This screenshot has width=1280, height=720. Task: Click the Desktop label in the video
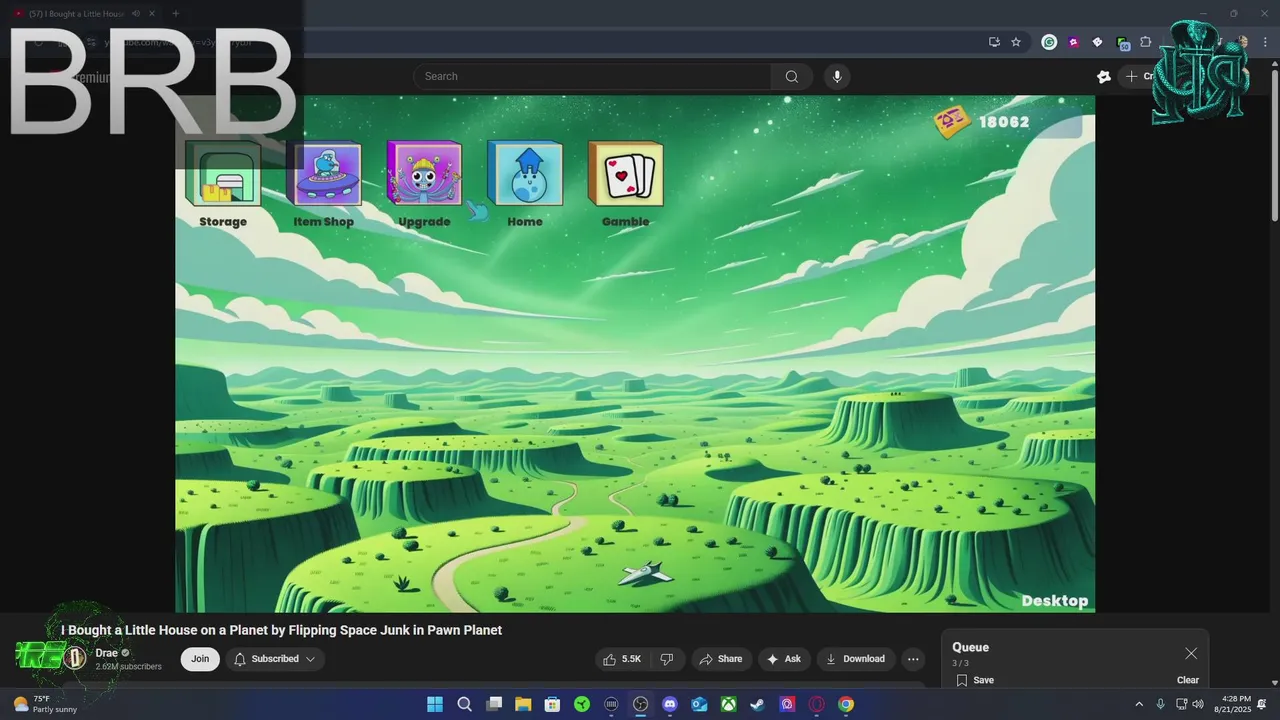tap(1055, 600)
